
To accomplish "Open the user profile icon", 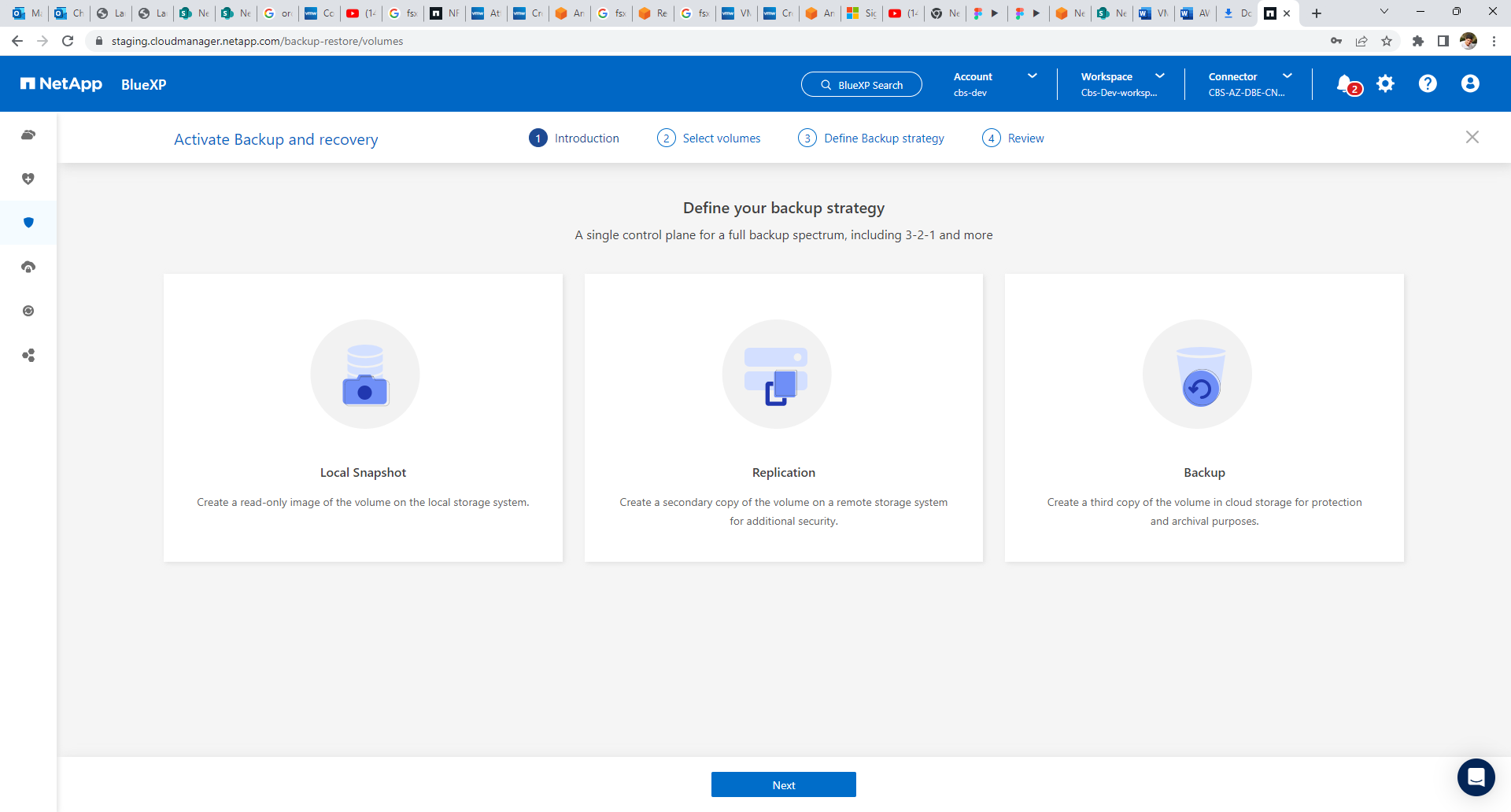I will pos(1470,84).
